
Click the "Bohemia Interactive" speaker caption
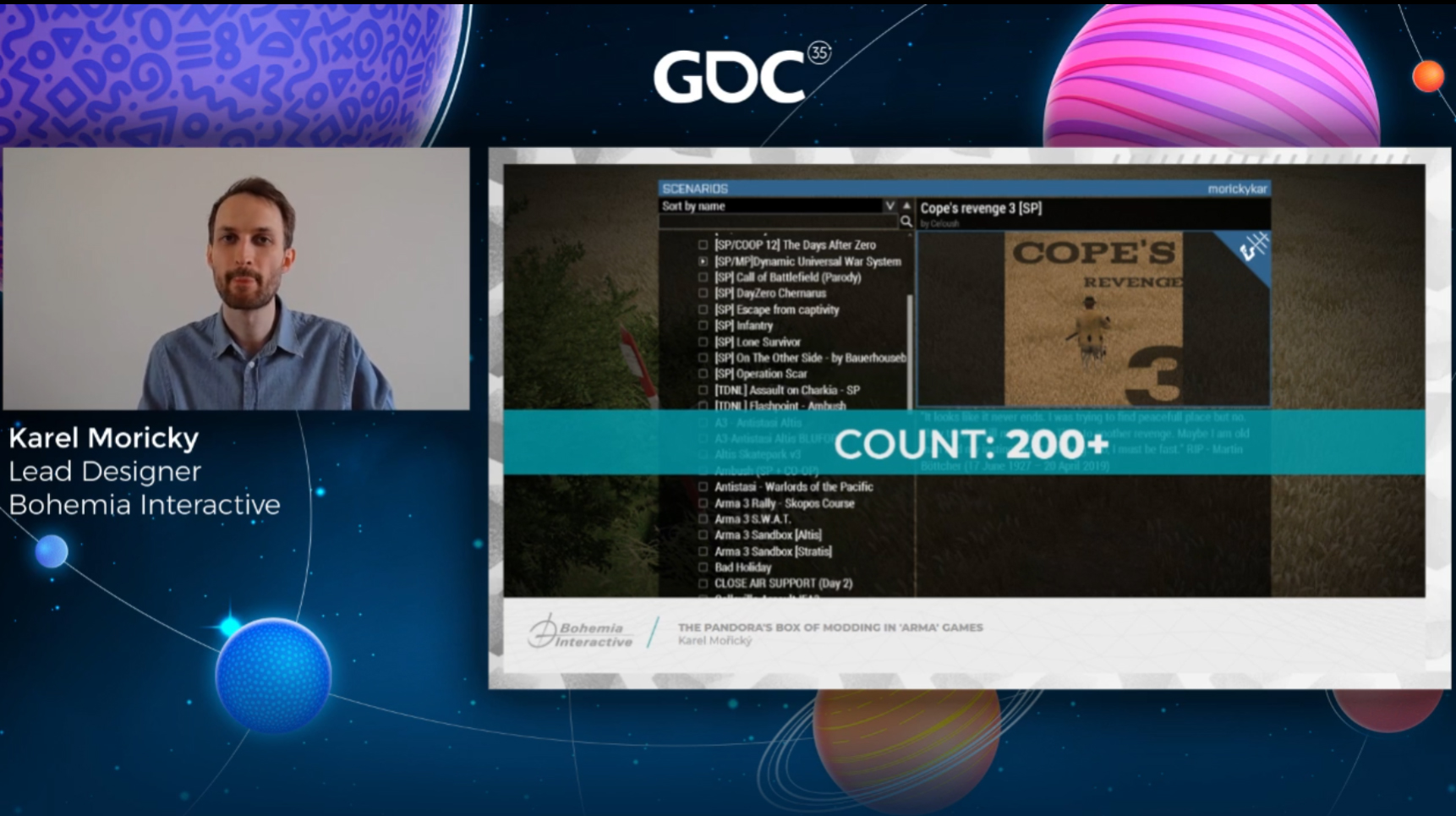[x=145, y=505]
